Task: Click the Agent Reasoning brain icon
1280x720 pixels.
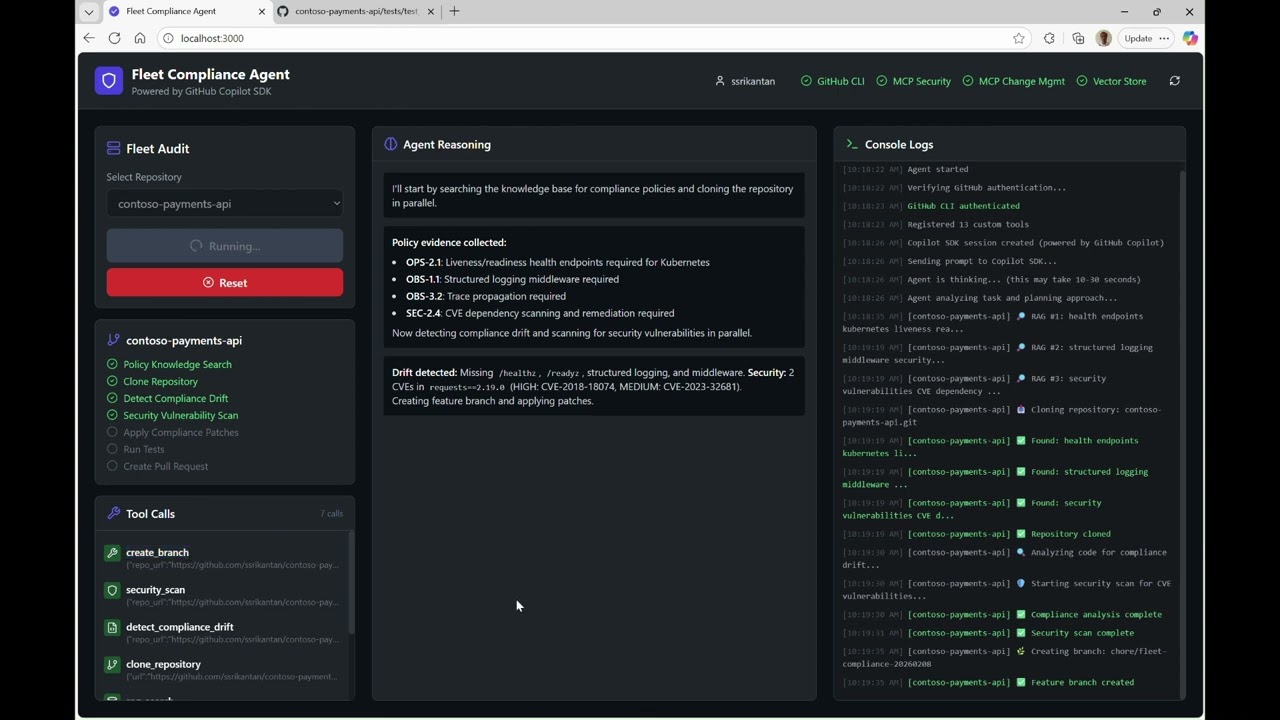Action: pos(391,144)
